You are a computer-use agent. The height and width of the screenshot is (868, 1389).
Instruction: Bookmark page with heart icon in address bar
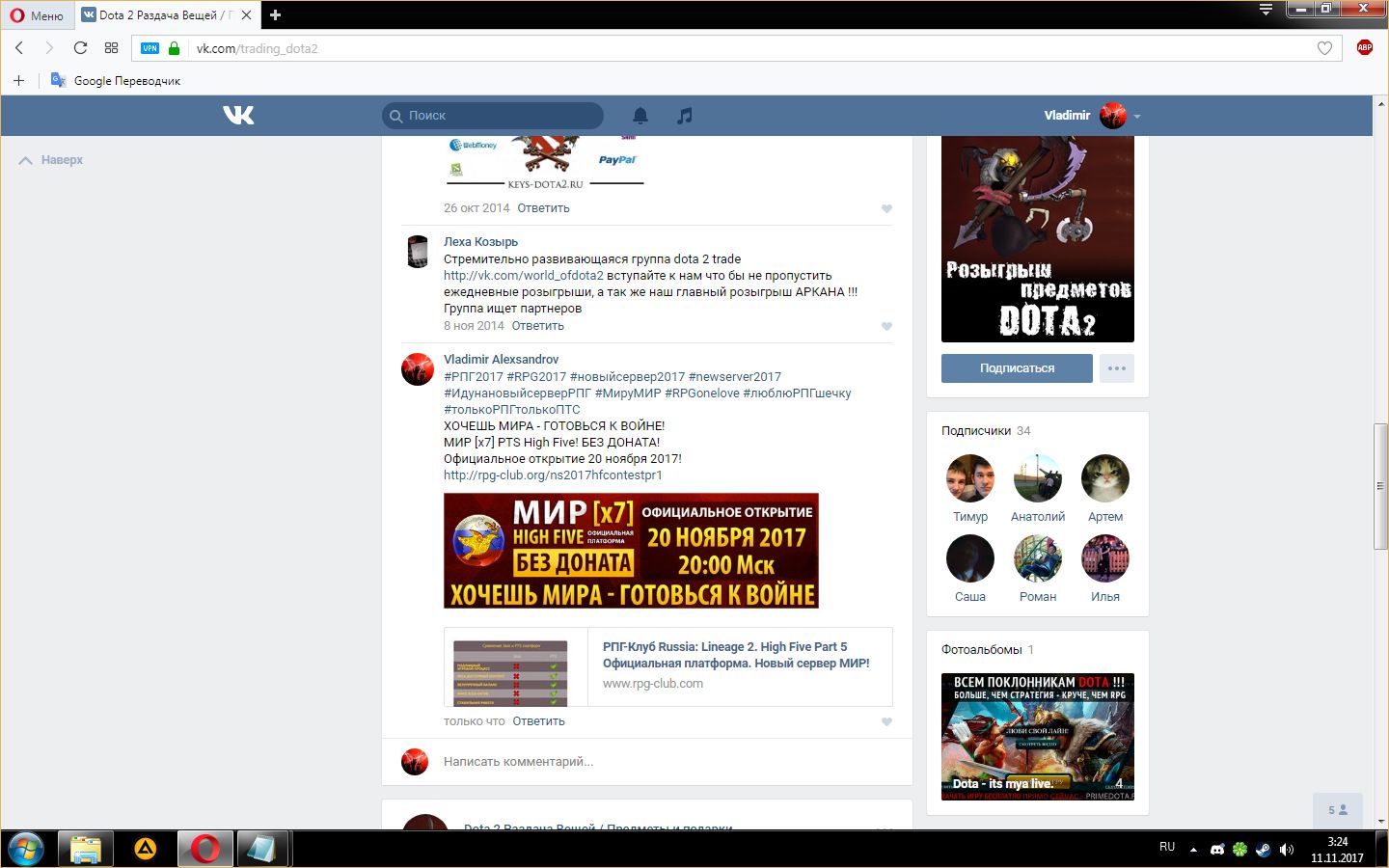[1324, 48]
